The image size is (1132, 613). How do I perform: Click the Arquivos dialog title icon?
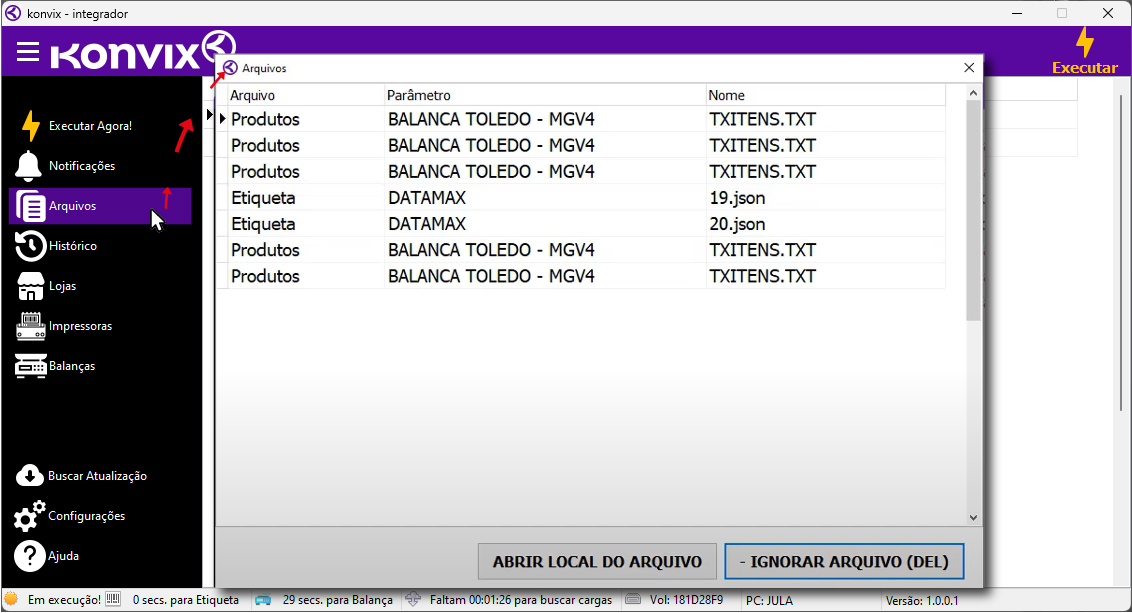tap(230, 68)
